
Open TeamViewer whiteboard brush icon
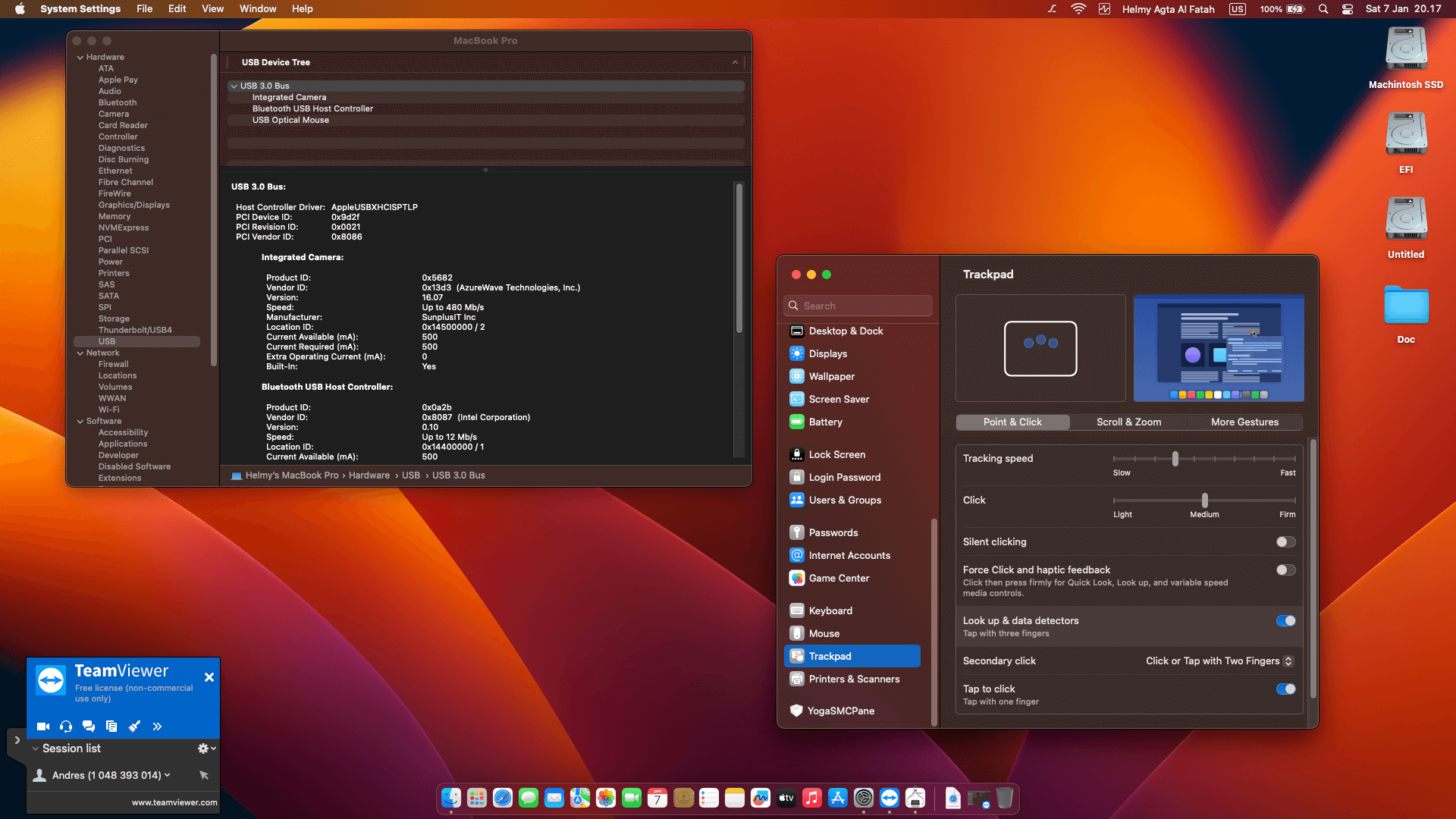134,726
